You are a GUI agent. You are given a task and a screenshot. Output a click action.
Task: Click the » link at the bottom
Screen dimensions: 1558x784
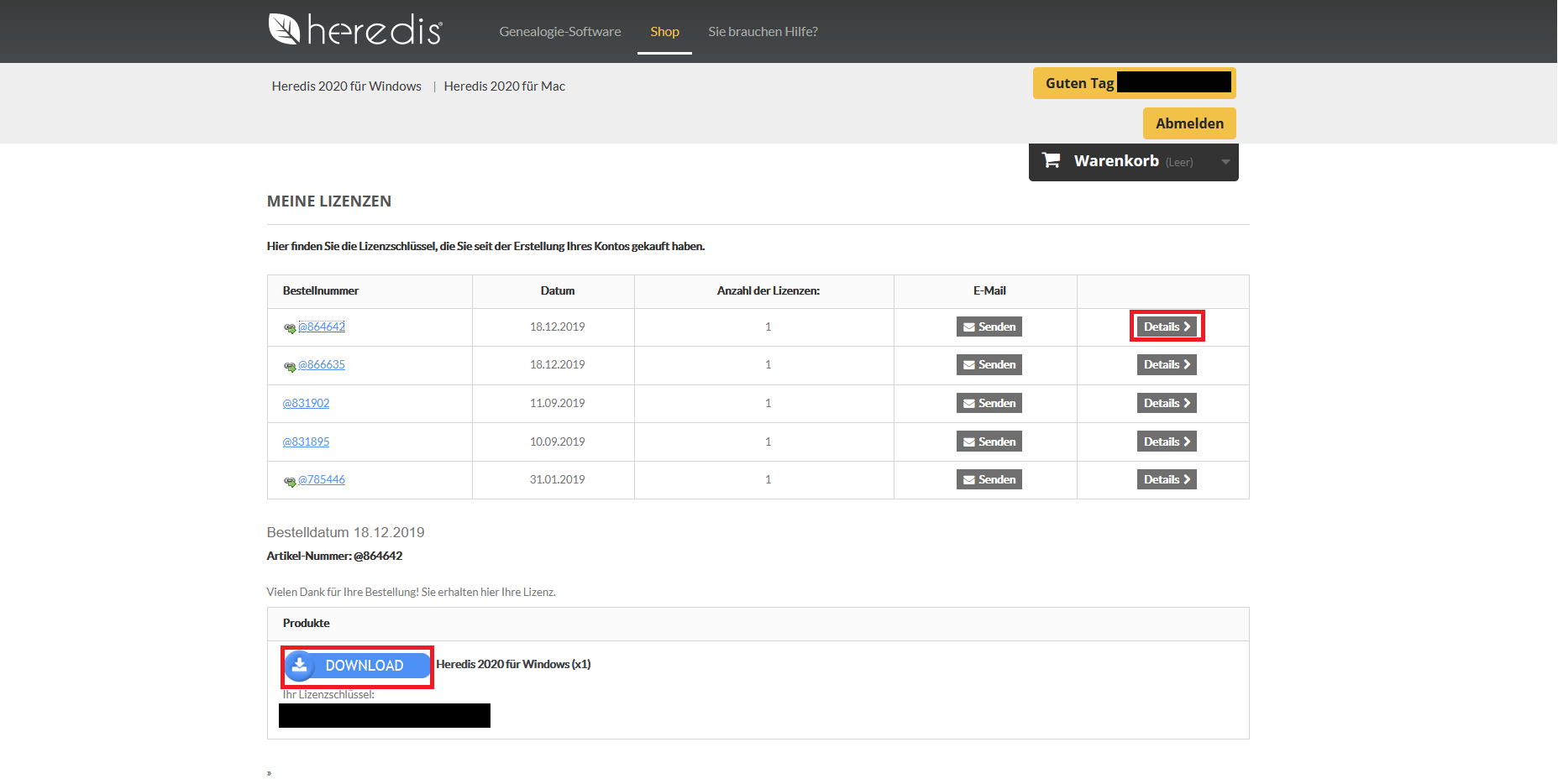[x=269, y=772]
